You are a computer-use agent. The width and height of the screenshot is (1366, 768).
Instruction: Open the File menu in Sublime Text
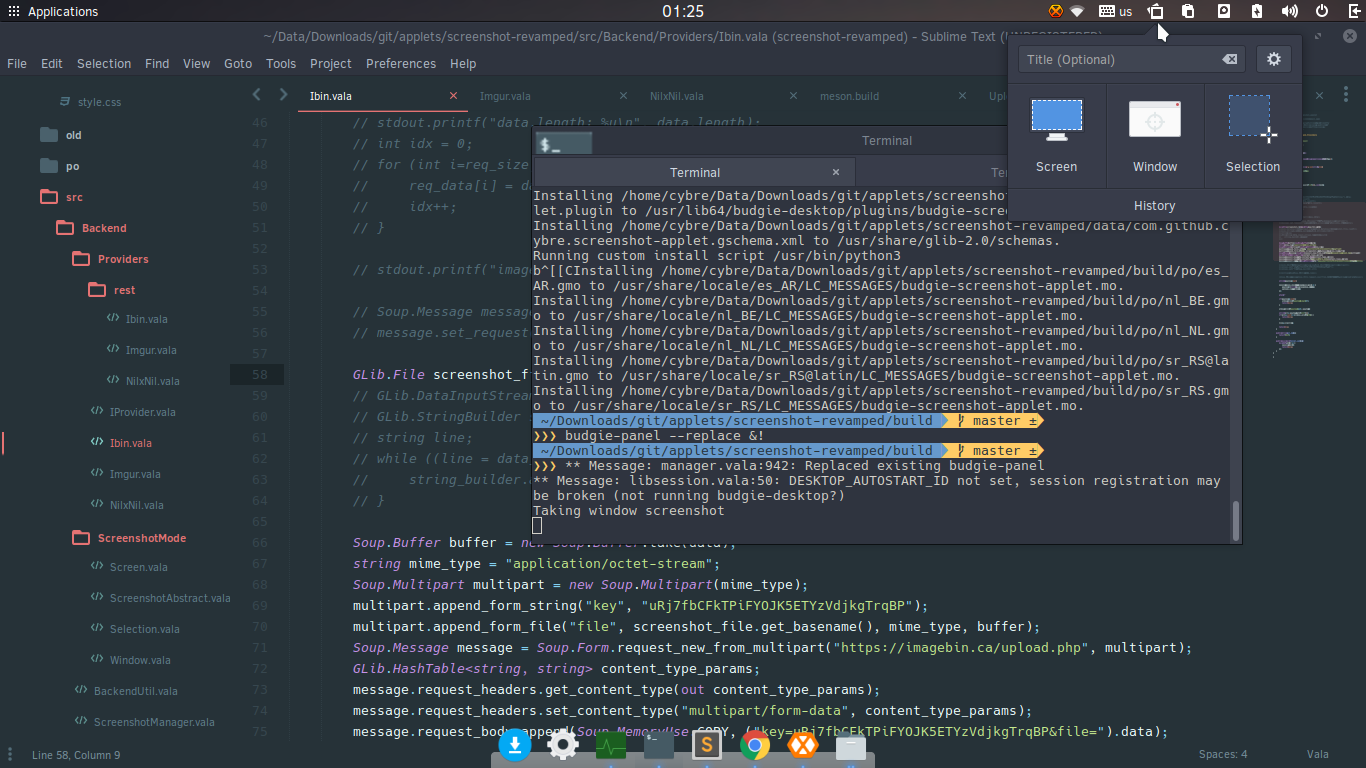pyautogui.click(x=17, y=63)
